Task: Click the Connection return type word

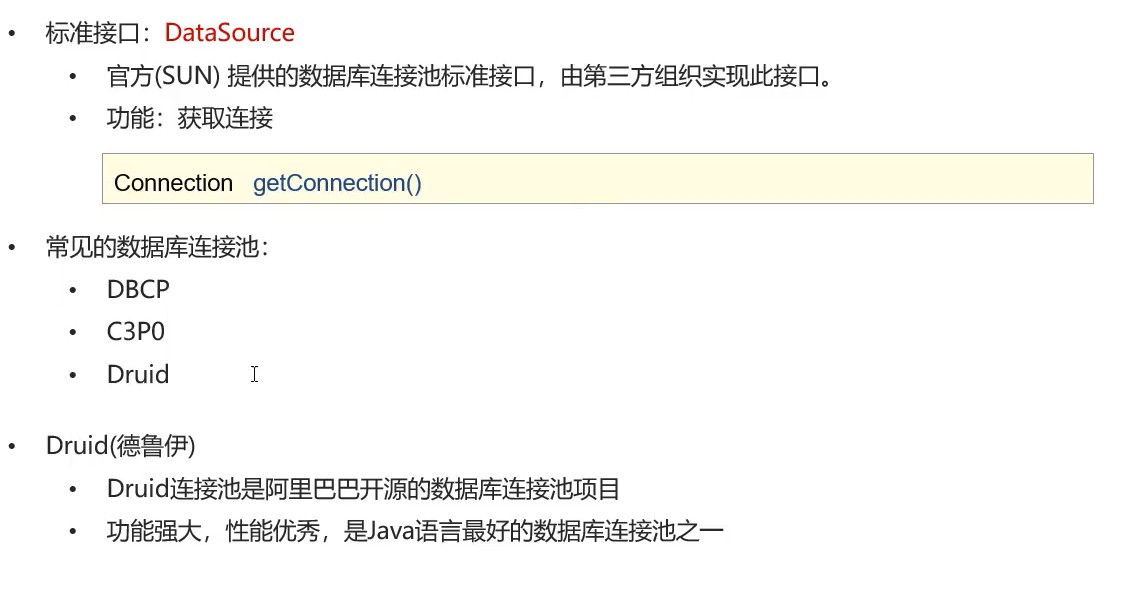Action: pyautogui.click(x=173, y=183)
